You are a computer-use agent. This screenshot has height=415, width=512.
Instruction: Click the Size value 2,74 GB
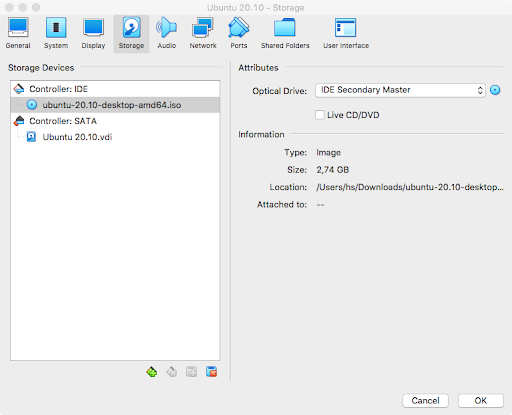click(x=333, y=170)
